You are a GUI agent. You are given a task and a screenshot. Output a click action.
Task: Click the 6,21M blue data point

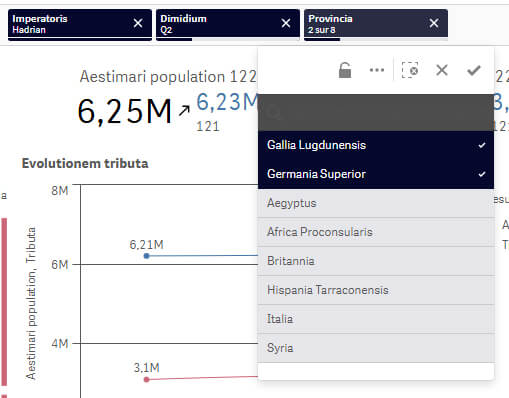point(146,256)
